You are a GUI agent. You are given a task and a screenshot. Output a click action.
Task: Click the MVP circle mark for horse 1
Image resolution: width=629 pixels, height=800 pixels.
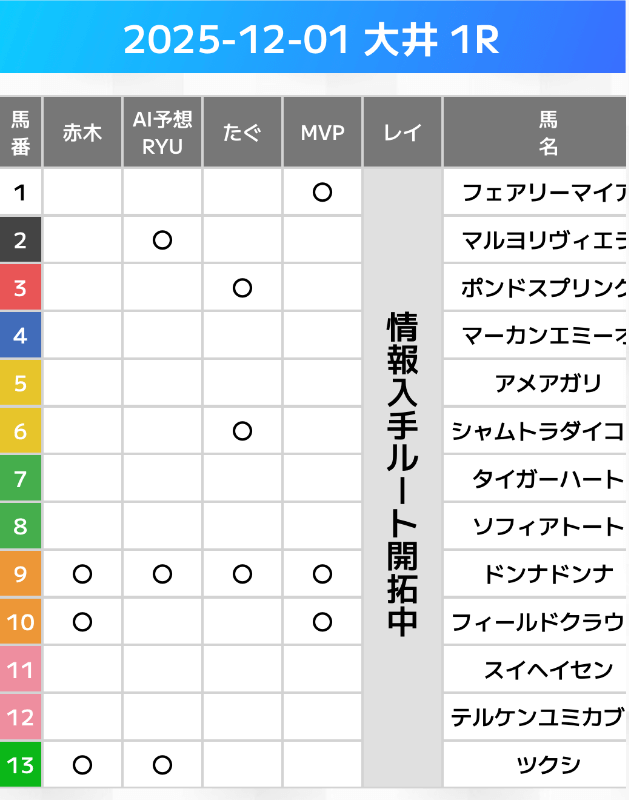tap(322, 192)
